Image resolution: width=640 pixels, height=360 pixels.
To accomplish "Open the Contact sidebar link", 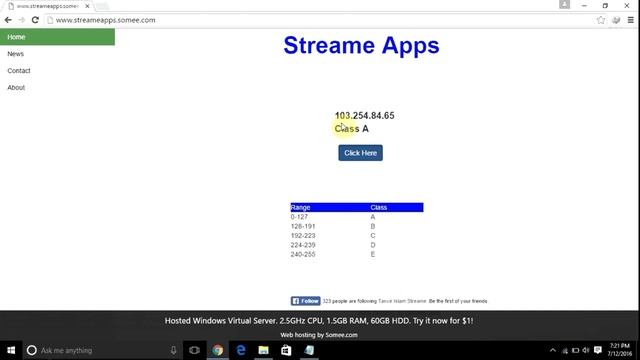I will coord(19,71).
